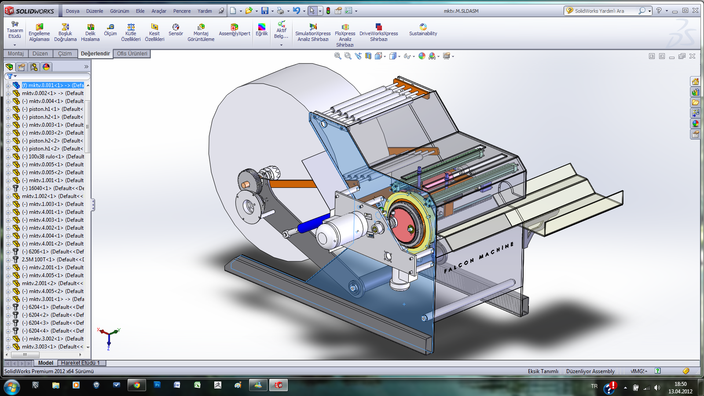Viewport: 704px width, 396px height.
Task: Open Boşluk Doğrulama clearance tool
Action: (x=65, y=33)
